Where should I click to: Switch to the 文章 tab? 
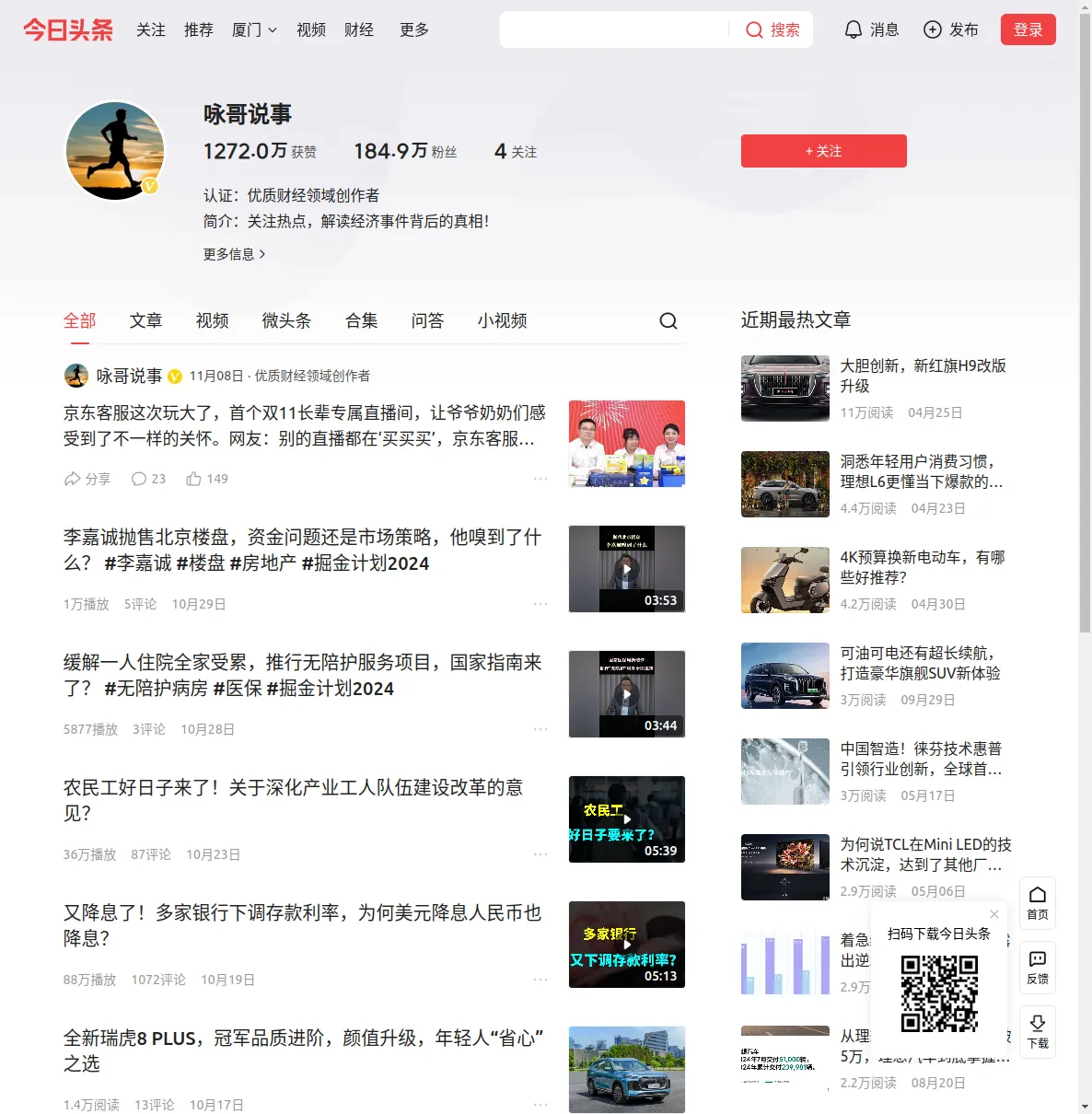click(x=146, y=320)
